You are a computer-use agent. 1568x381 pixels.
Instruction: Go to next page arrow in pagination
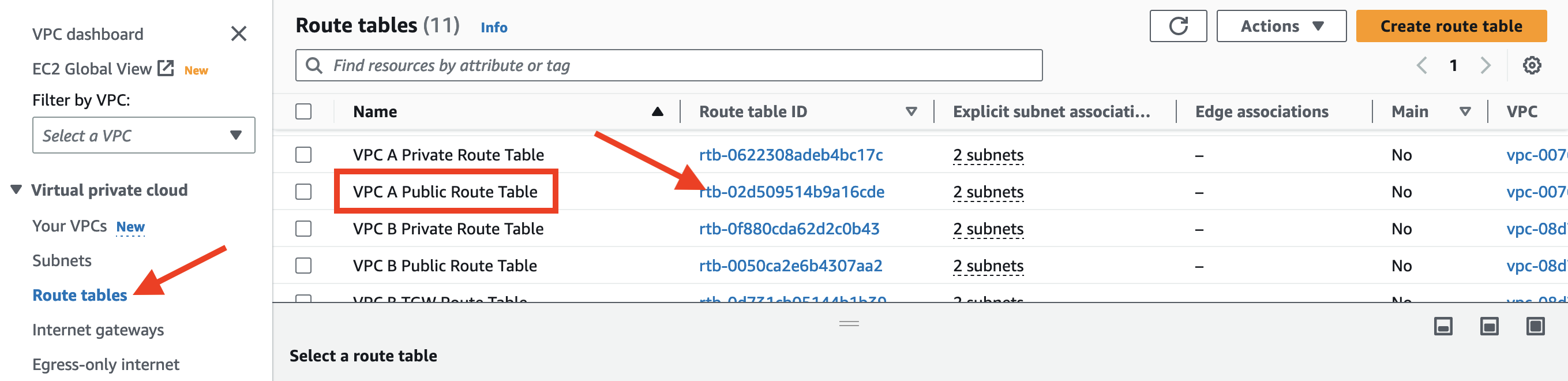[x=1486, y=65]
